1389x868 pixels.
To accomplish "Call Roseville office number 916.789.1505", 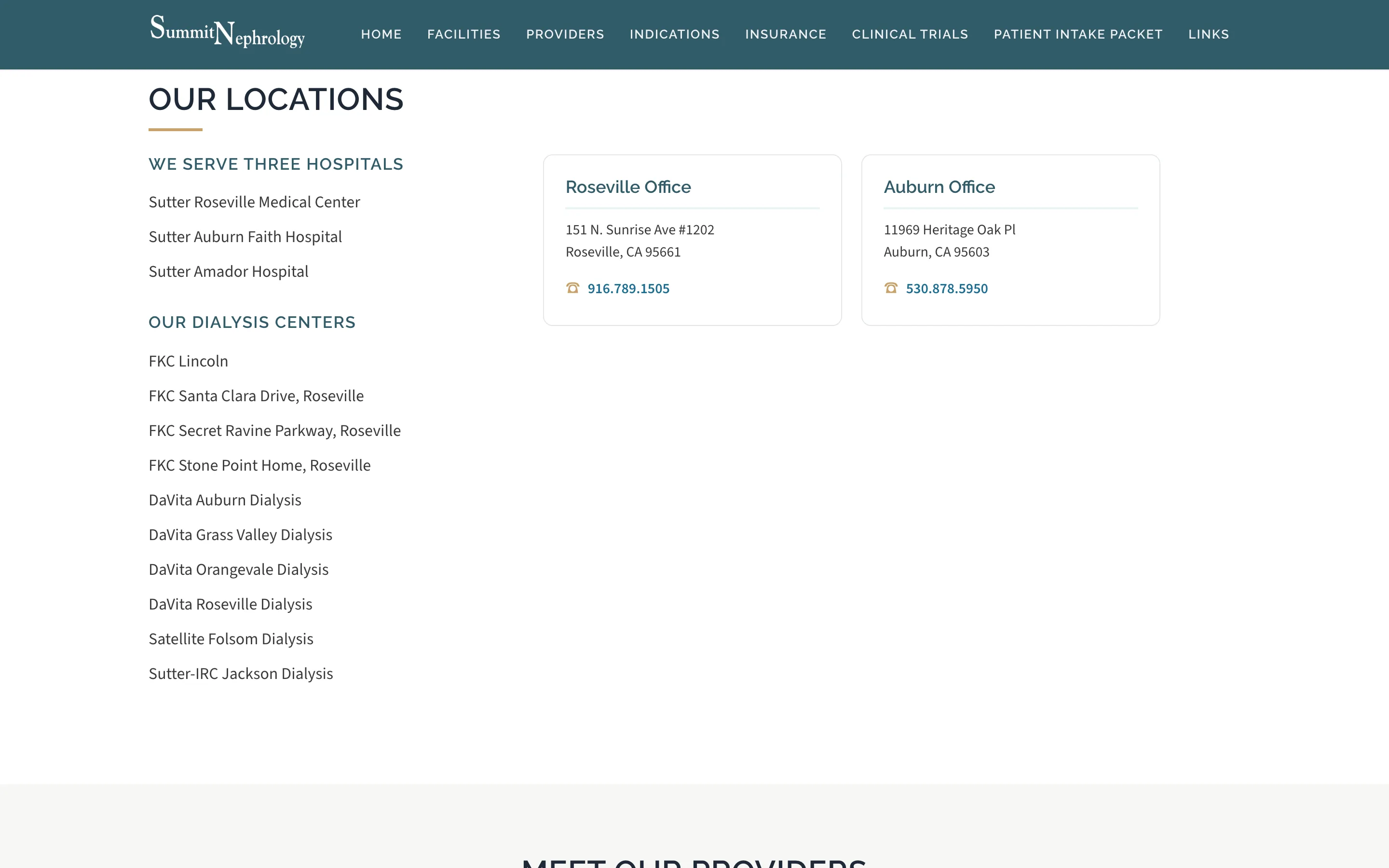I will click(x=628, y=289).
